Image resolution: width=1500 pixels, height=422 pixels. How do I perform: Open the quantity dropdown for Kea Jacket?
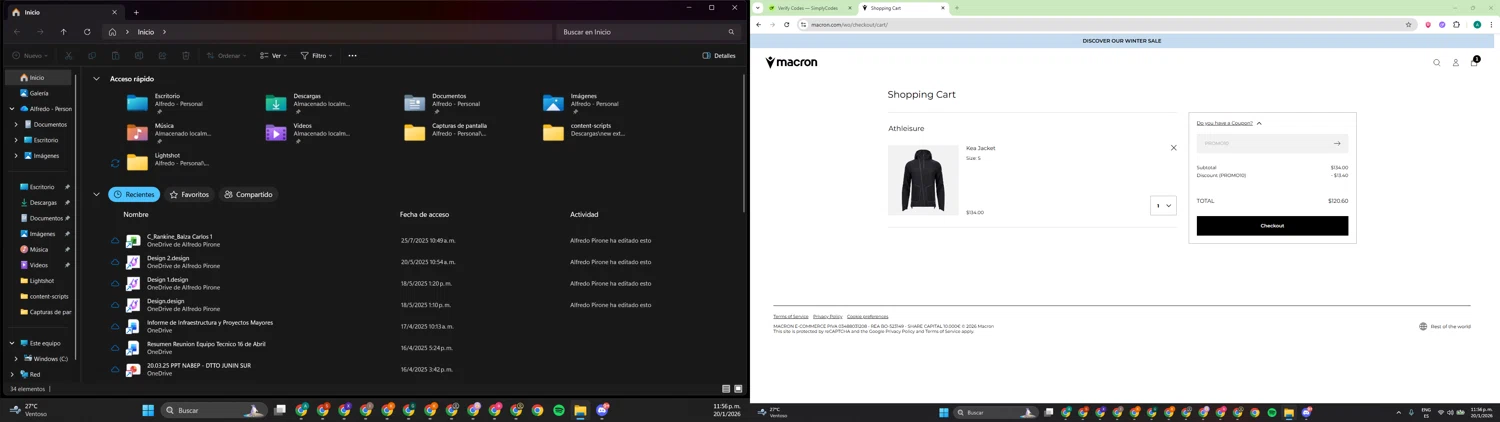(1163, 206)
